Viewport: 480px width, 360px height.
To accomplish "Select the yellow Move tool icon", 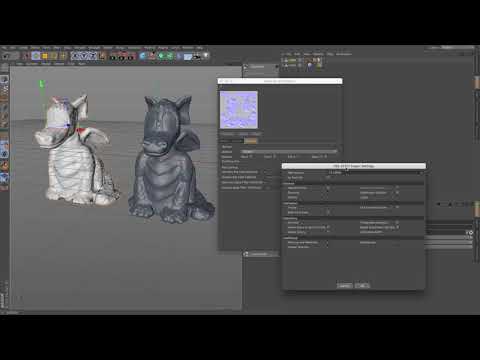I will tap(36, 56).
